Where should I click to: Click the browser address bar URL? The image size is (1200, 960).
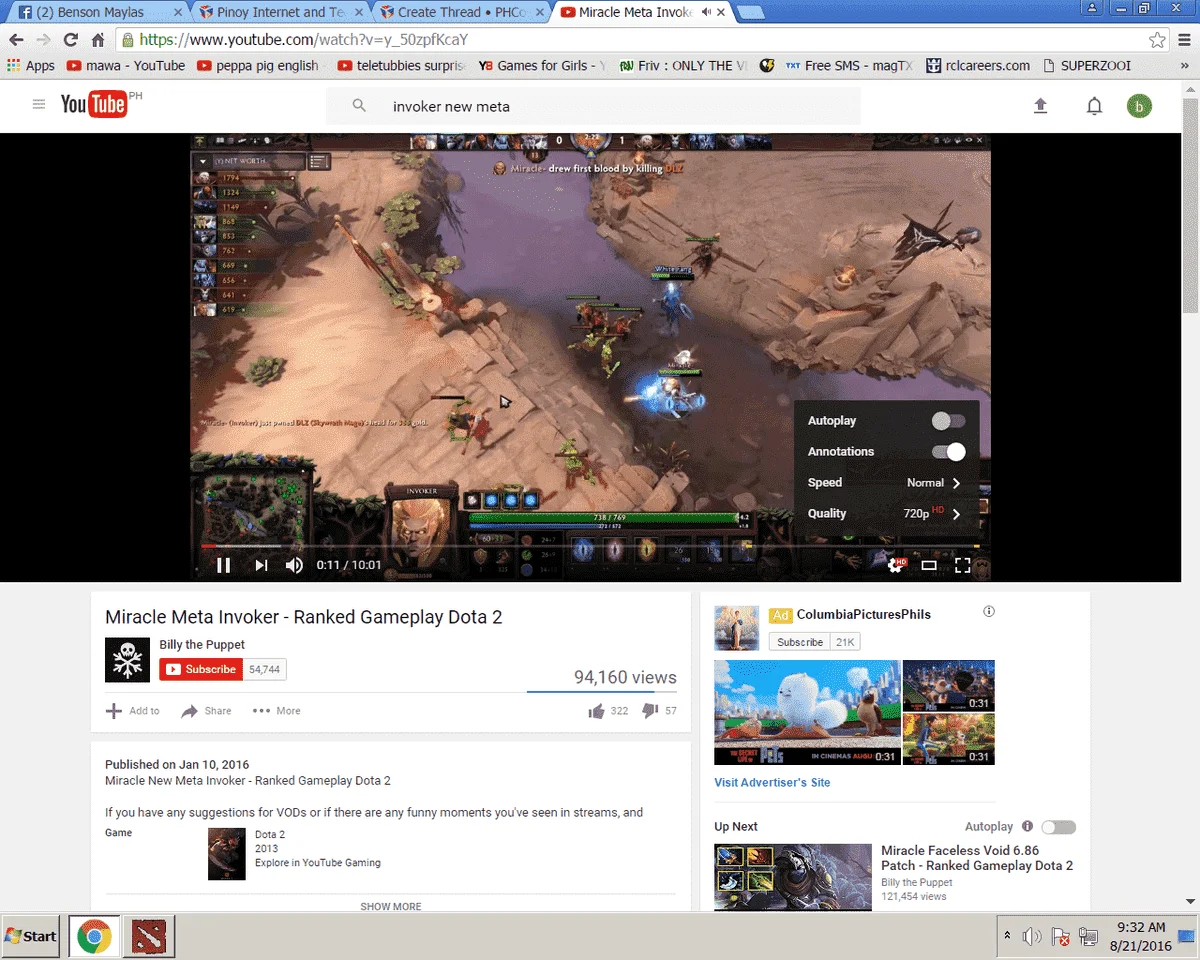coord(303,40)
